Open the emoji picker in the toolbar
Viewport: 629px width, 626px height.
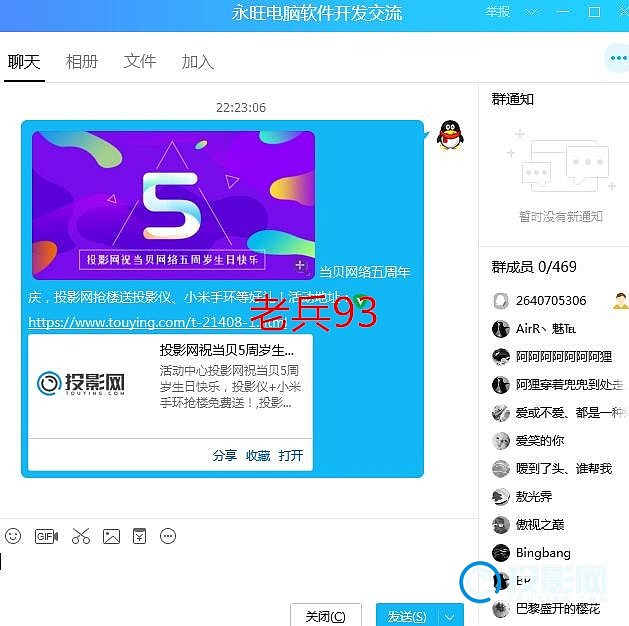[x=13, y=537]
